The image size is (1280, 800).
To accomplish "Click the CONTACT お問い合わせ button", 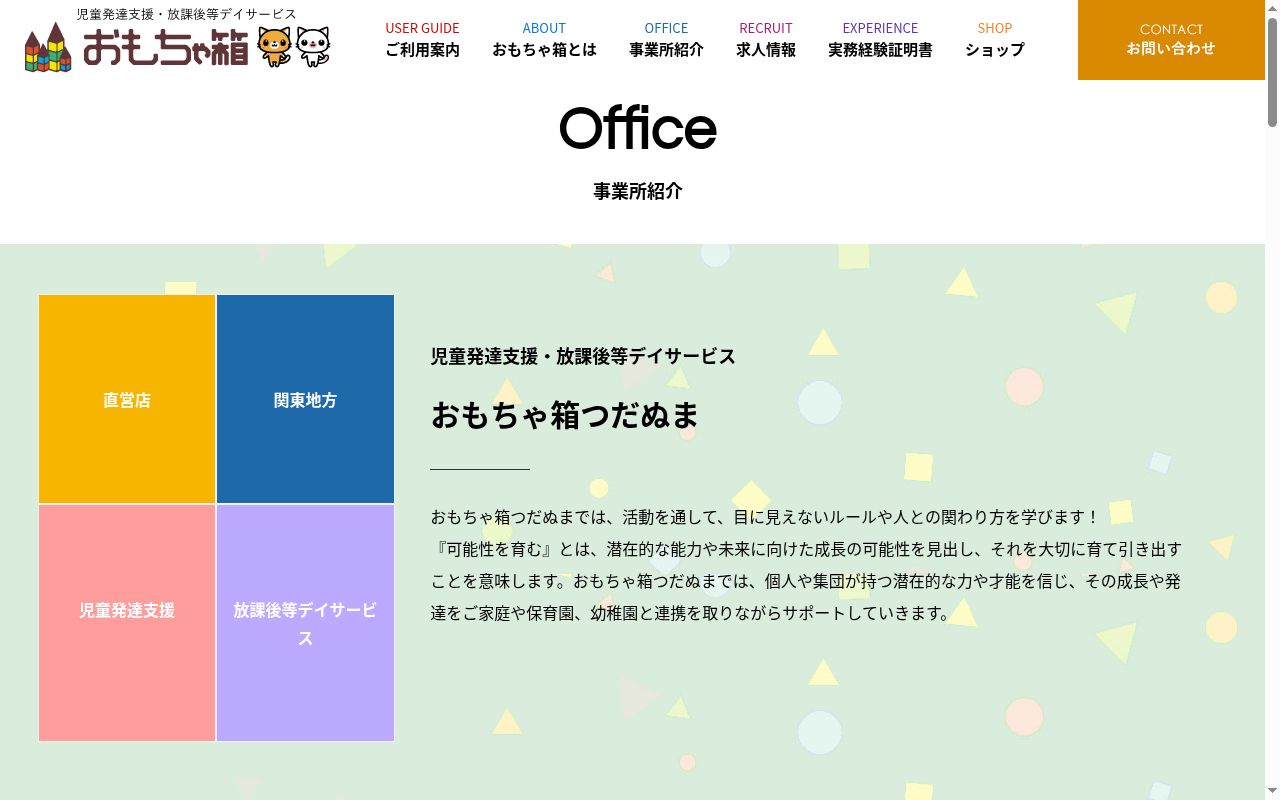I will pos(1171,40).
